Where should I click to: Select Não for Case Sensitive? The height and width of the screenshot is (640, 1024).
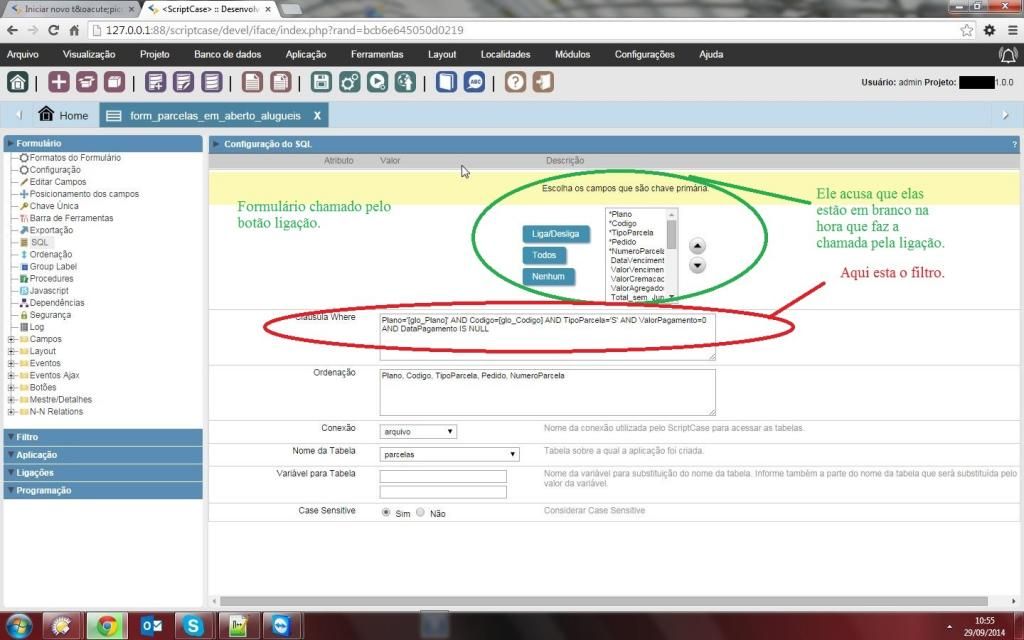[420, 512]
